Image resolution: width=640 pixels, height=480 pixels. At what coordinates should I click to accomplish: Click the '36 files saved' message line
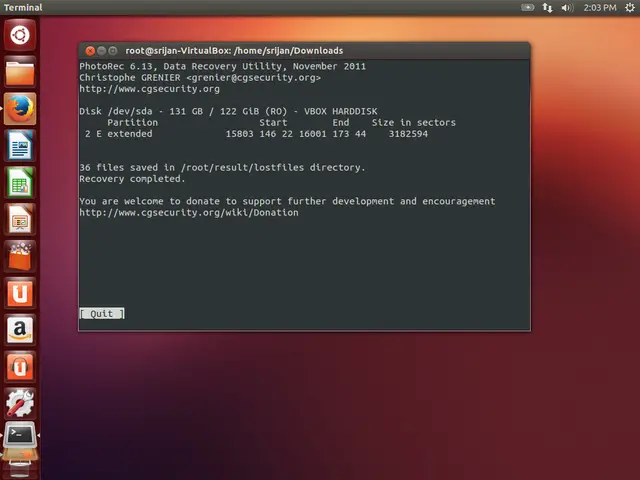pyautogui.click(x=222, y=167)
